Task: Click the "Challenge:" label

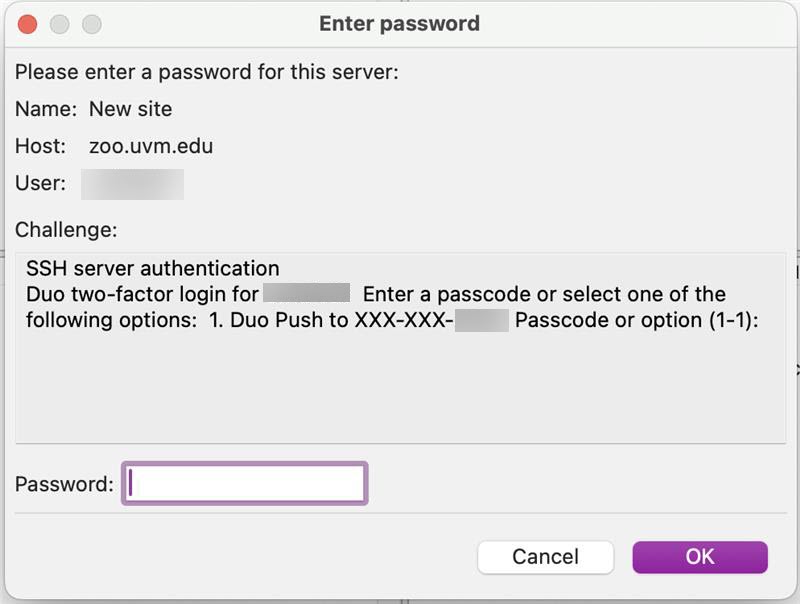Action: click(66, 230)
